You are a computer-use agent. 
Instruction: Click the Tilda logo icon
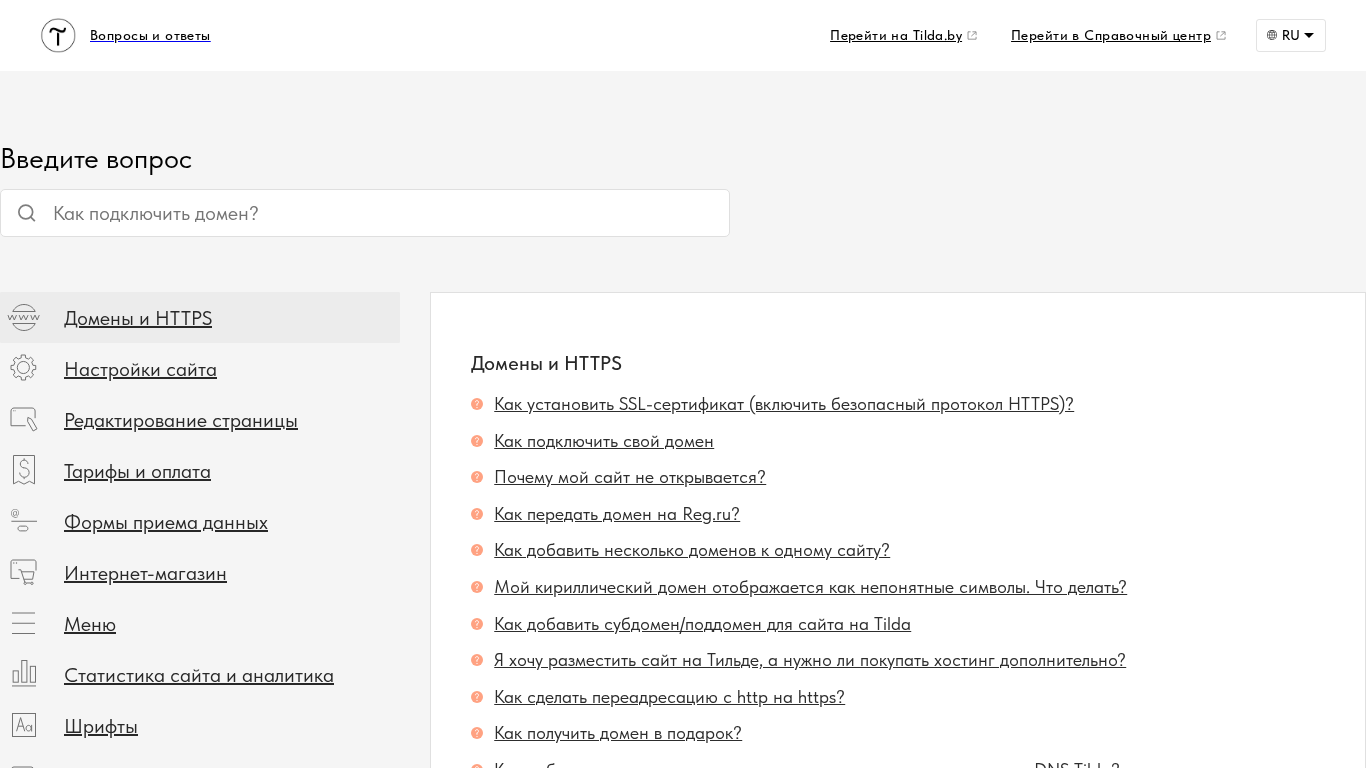pyautogui.click(x=58, y=36)
